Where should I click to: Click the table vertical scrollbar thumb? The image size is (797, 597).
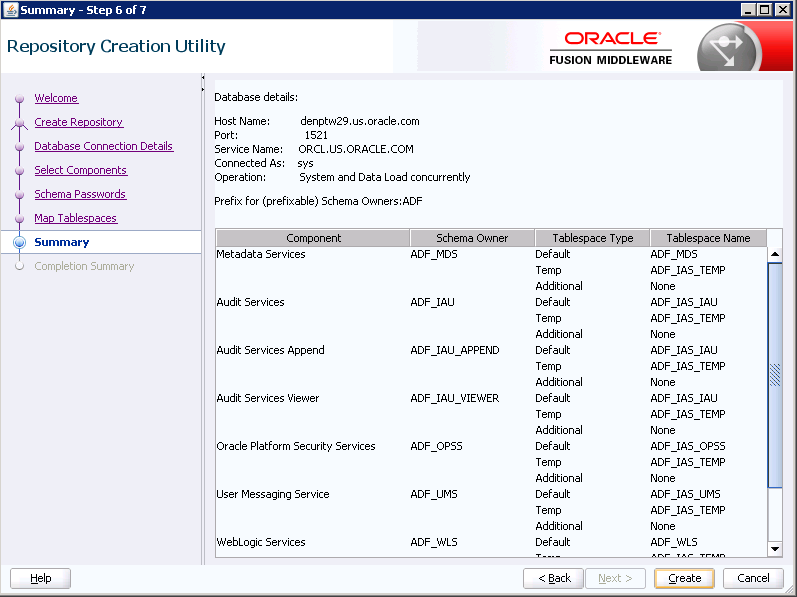pos(775,375)
